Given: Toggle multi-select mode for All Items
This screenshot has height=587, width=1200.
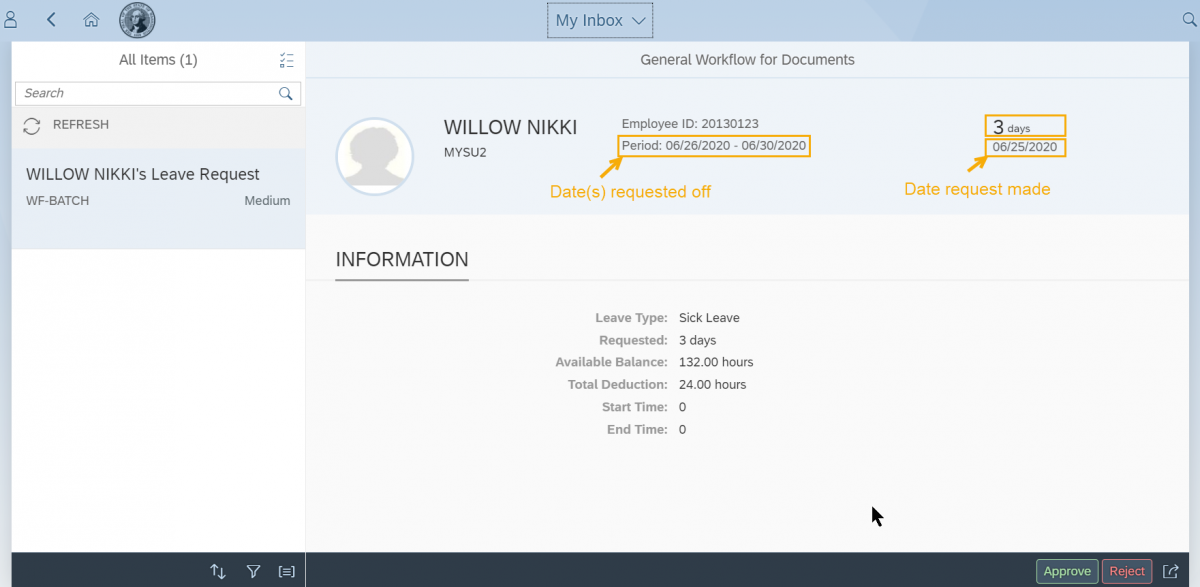Looking at the screenshot, I should tap(287, 60).
